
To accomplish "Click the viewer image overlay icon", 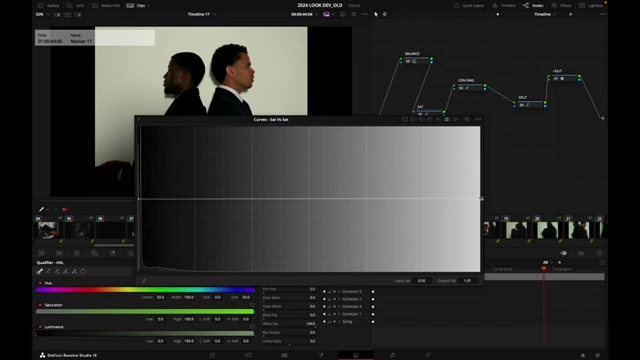I will point(327,14).
